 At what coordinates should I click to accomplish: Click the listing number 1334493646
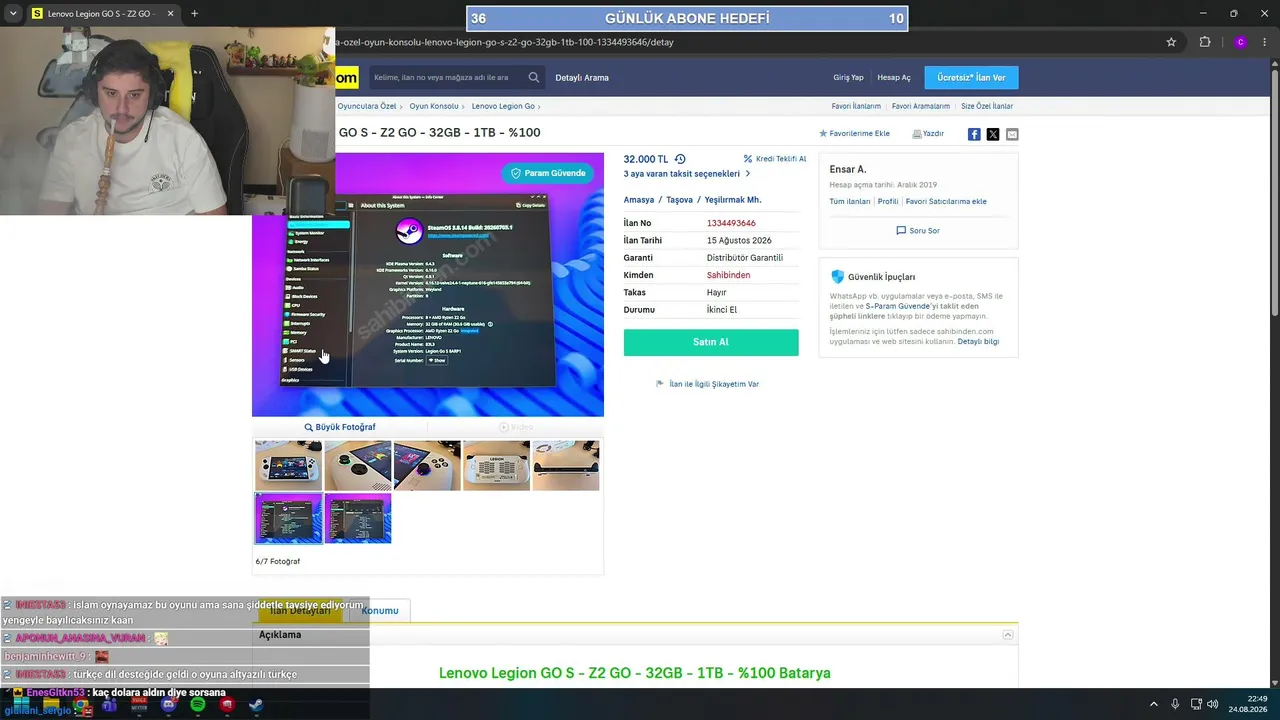(x=731, y=223)
